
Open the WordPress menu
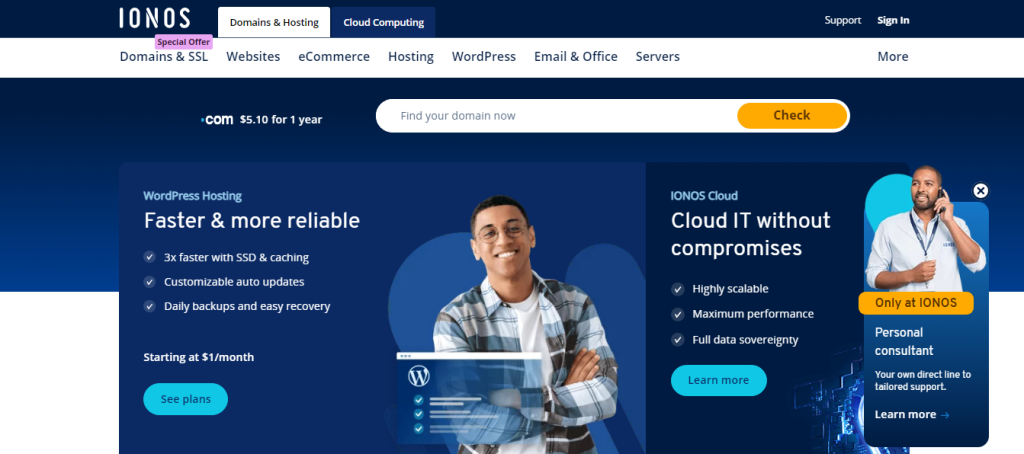(484, 57)
